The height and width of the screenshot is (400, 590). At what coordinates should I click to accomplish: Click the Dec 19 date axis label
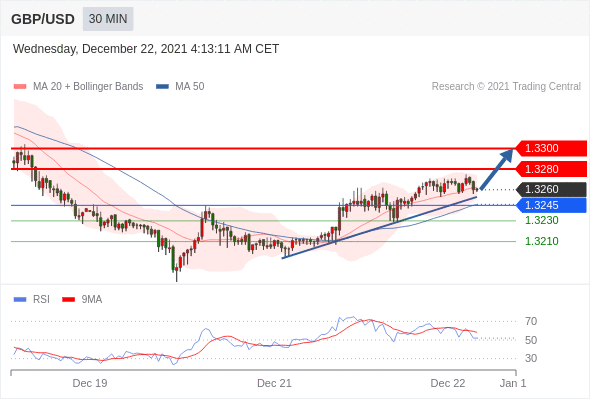point(90,383)
